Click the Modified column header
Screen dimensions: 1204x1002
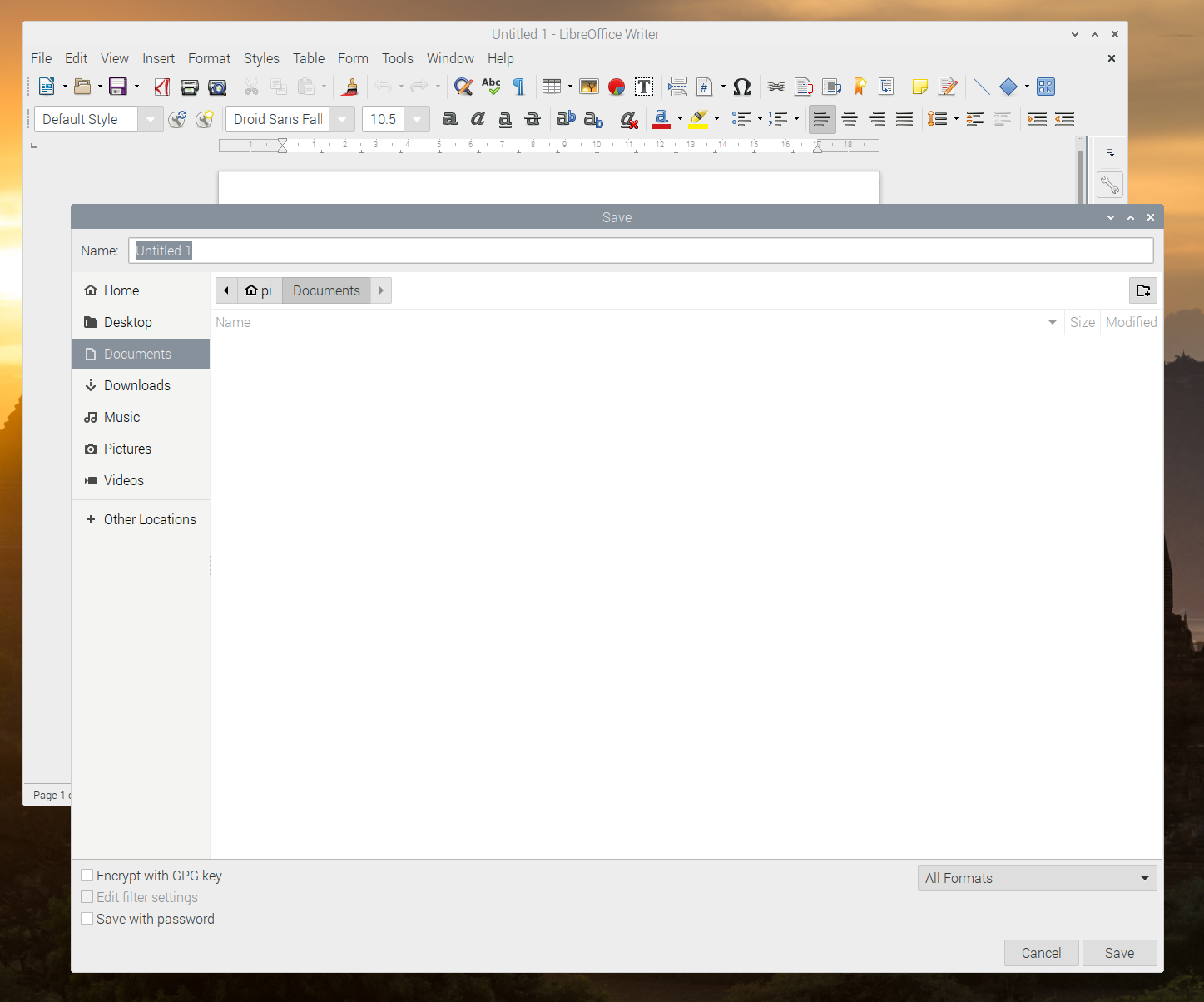click(x=1131, y=322)
